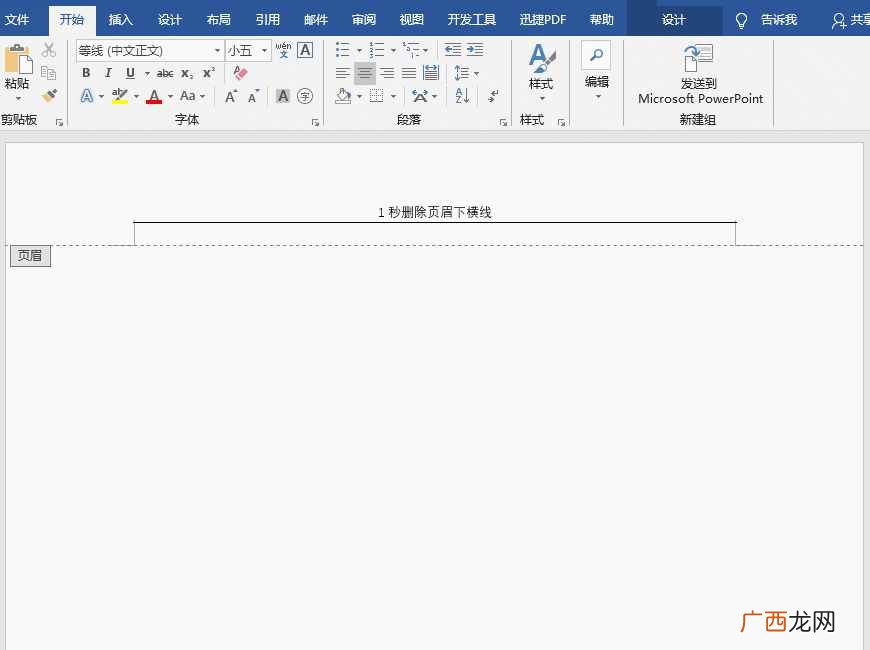Open the borders dropdown arrow
Viewport: 870px width, 650px height.
[393, 97]
